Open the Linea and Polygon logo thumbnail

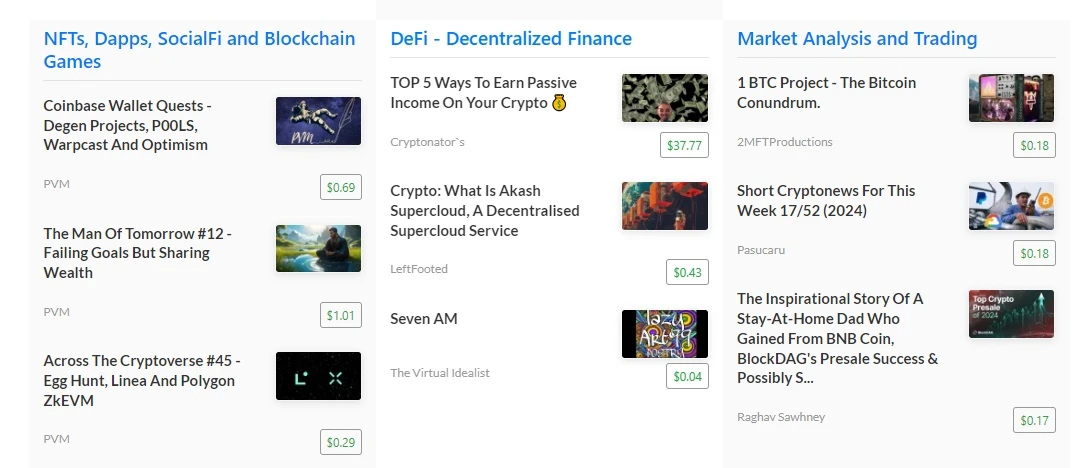pyautogui.click(x=318, y=376)
